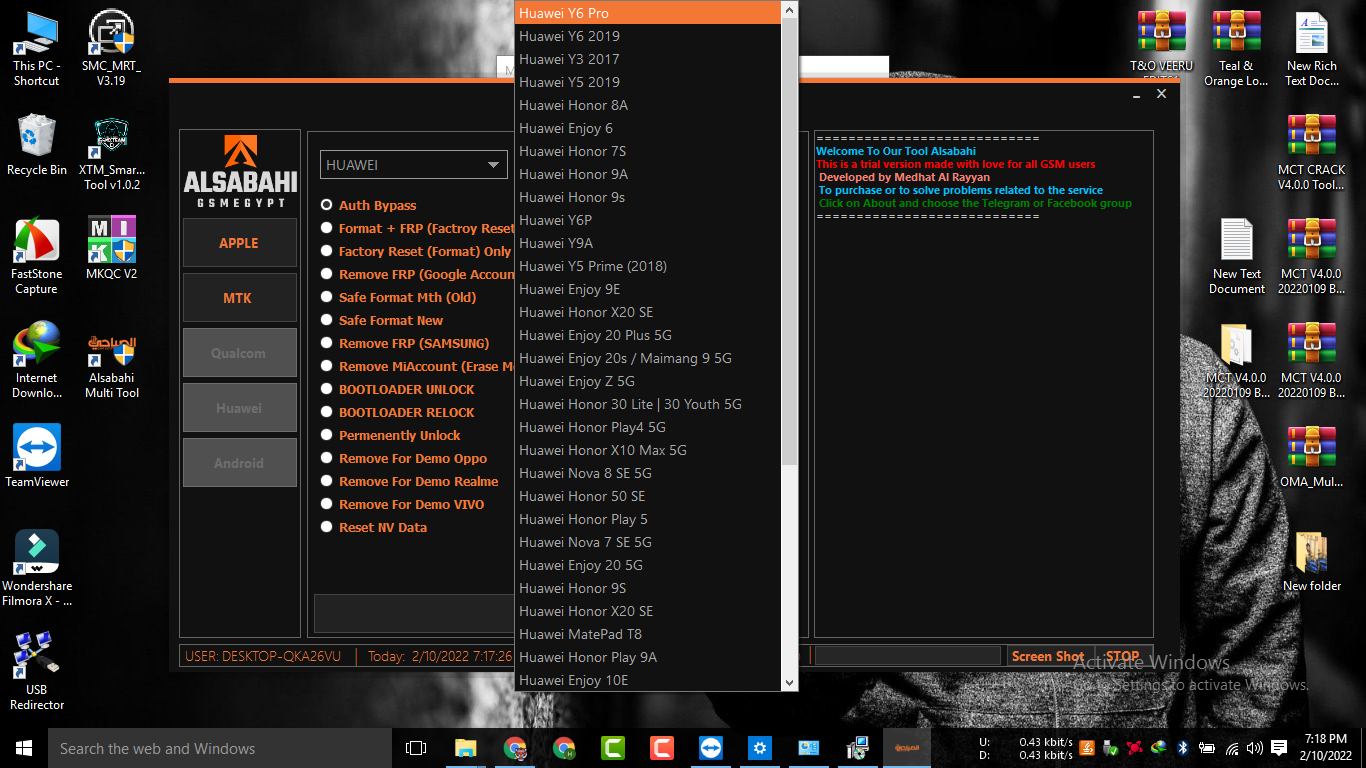Open USB Redirector desktop shortcut

coord(36,671)
